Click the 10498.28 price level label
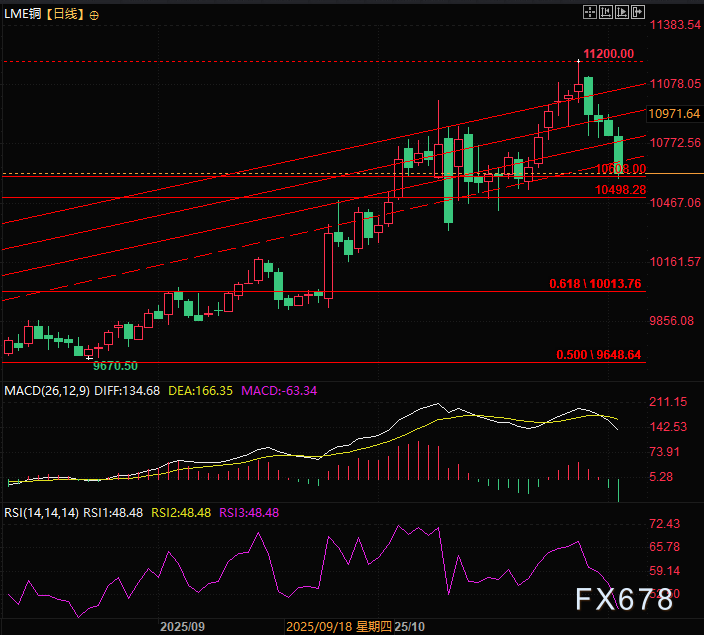This screenshot has height=635, width=704. 621,189
